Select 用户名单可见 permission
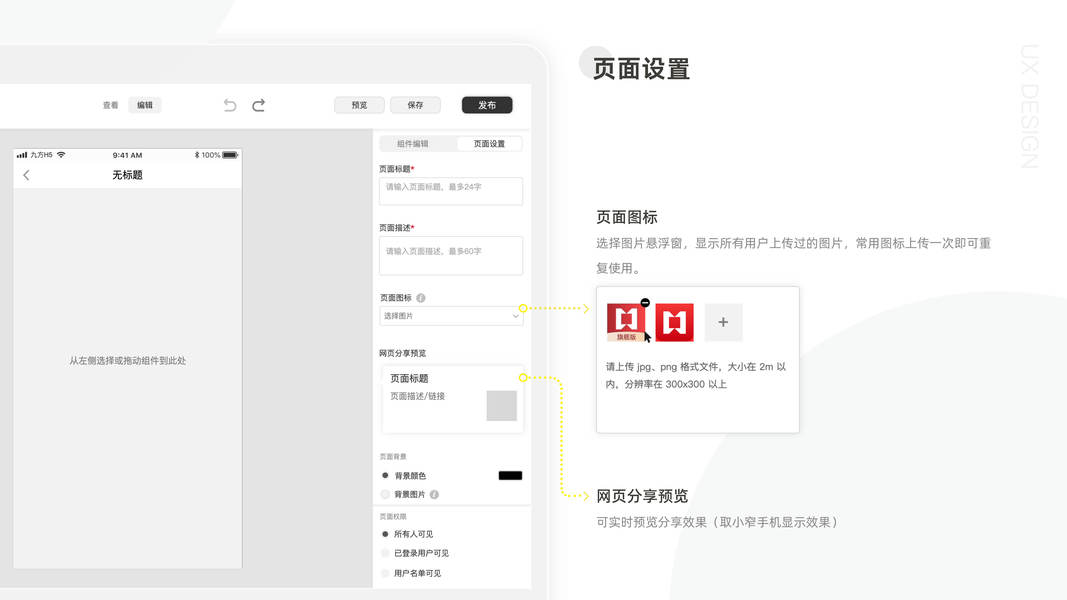1067x600 pixels. 385,573
